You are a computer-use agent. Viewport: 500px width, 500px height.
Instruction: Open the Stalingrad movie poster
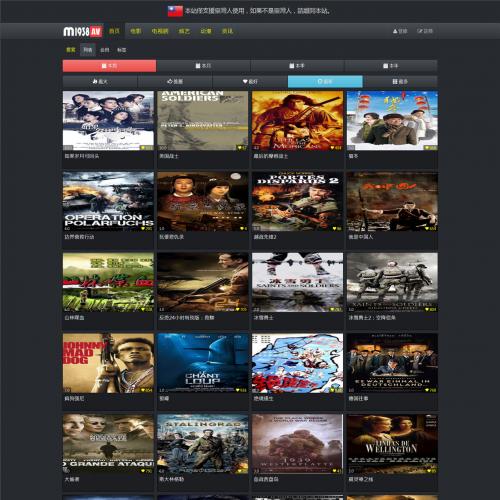point(203,444)
